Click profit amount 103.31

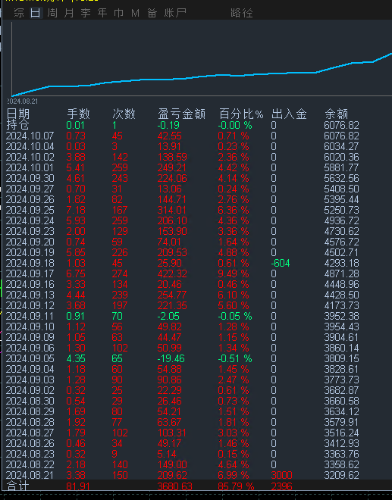(x=172, y=433)
